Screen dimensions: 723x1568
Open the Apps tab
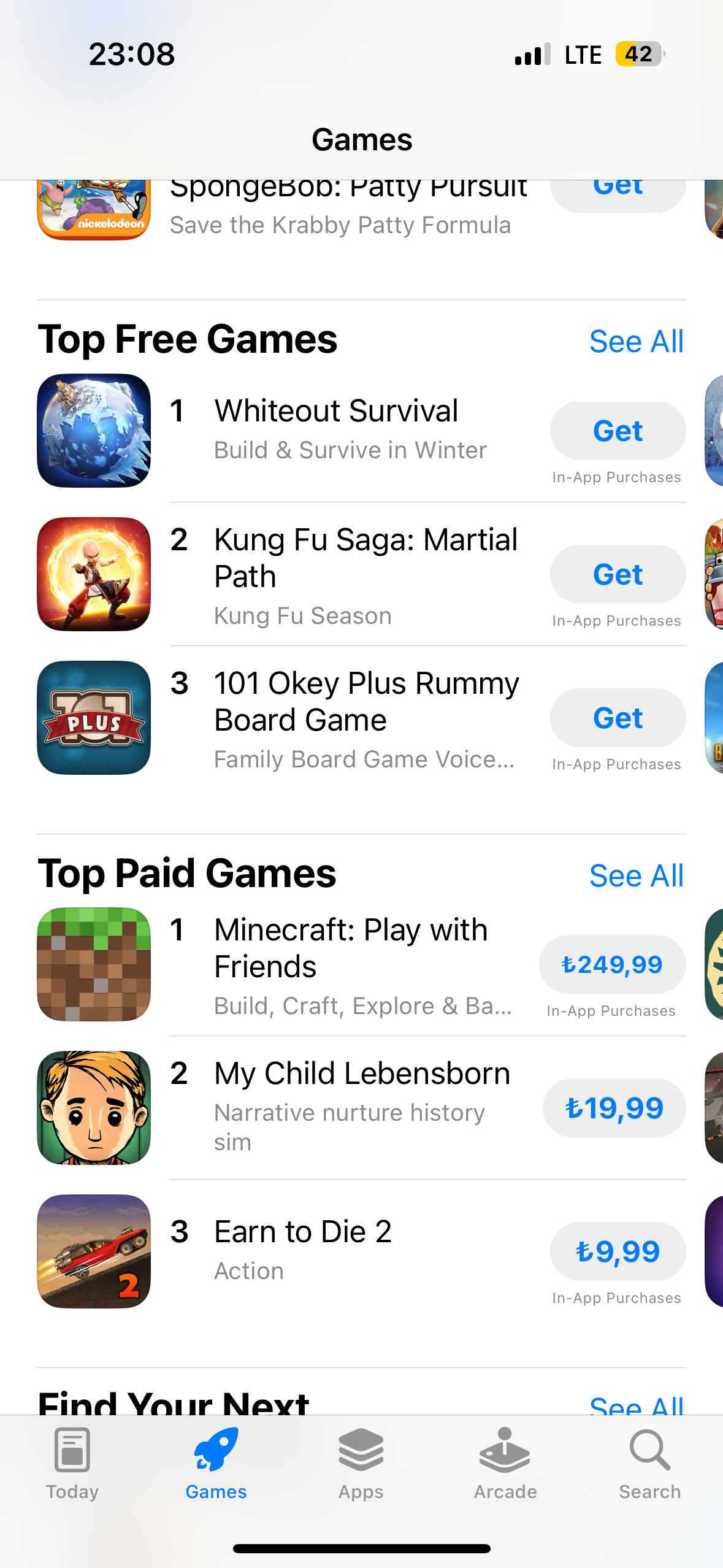click(361, 1464)
